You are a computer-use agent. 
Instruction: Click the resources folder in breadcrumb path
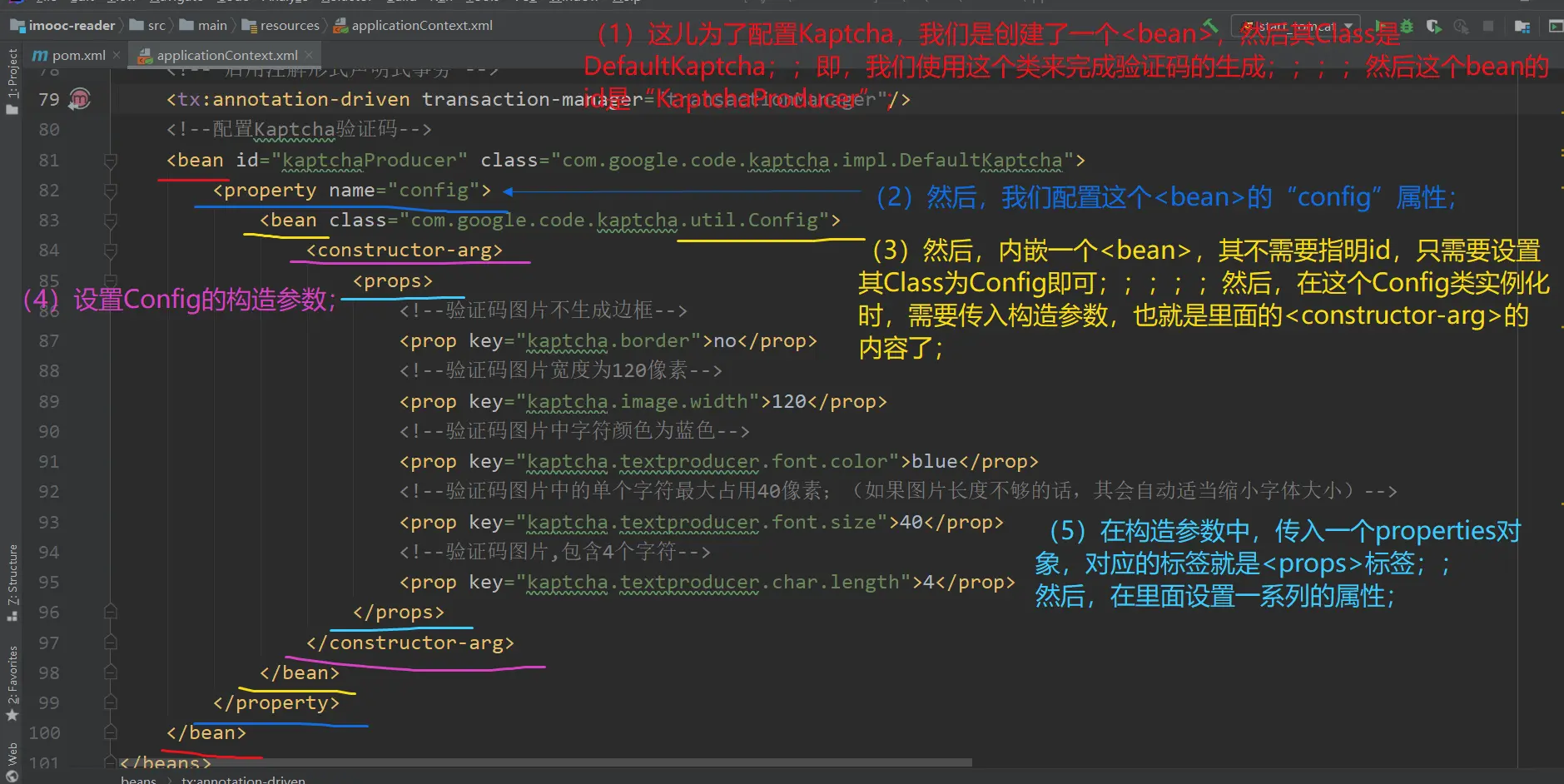coord(289,26)
